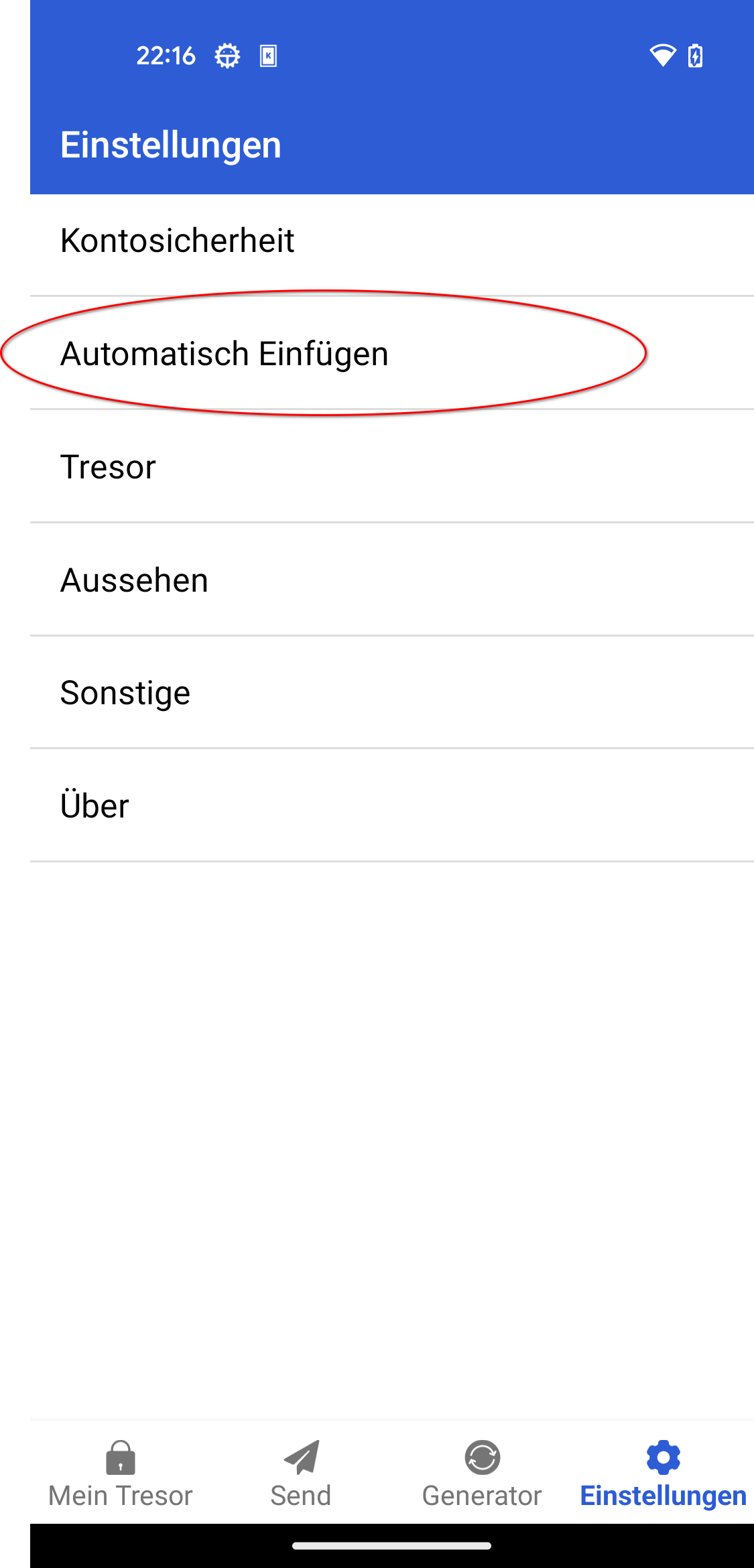754x1568 pixels.
Task: Switch to tab labeled Mein Tresor
Action: tap(121, 1496)
